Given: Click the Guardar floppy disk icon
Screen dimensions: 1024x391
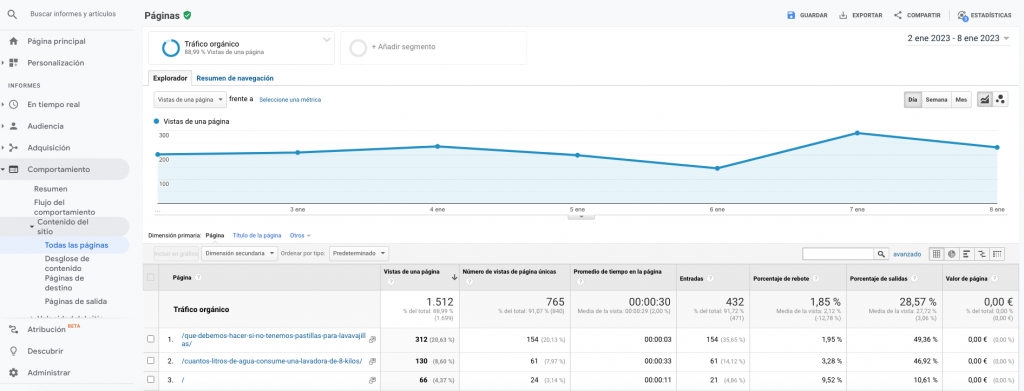Looking at the screenshot, I should tap(791, 15).
